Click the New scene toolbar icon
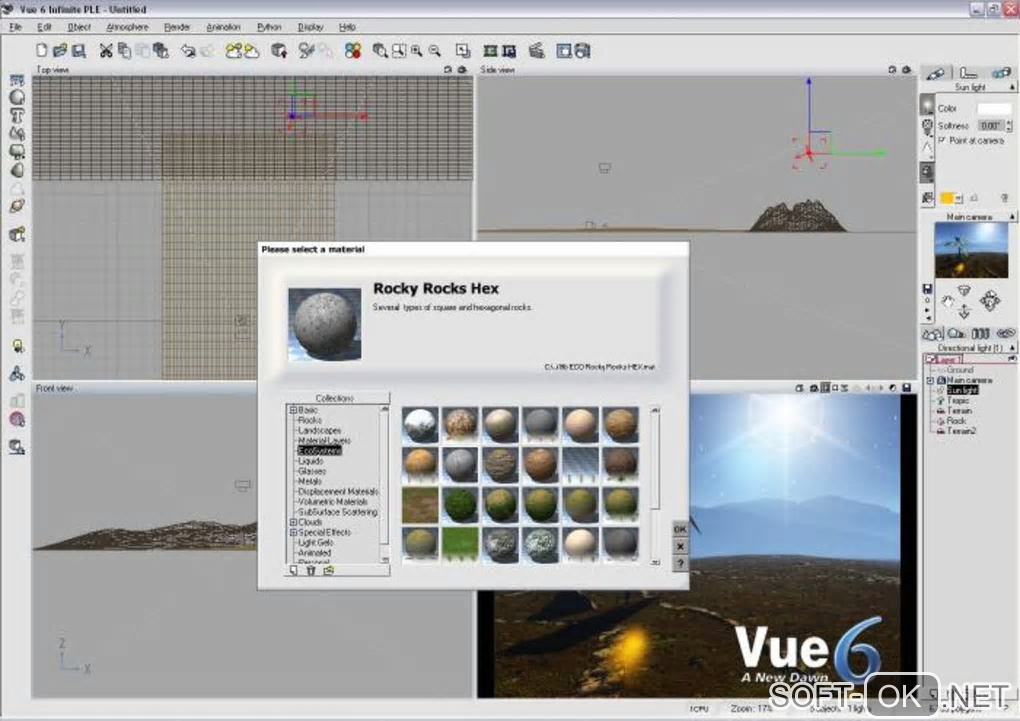Image resolution: width=1020 pixels, height=721 pixels. (x=42, y=51)
